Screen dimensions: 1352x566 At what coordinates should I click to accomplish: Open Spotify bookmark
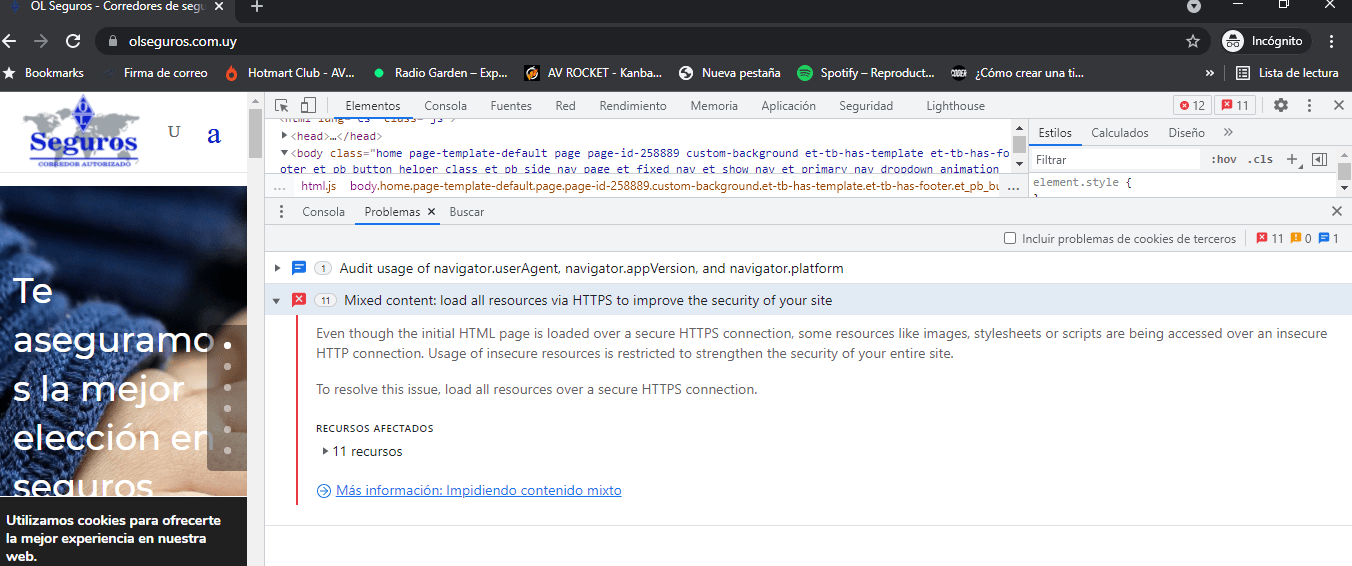(x=866, y=73)
